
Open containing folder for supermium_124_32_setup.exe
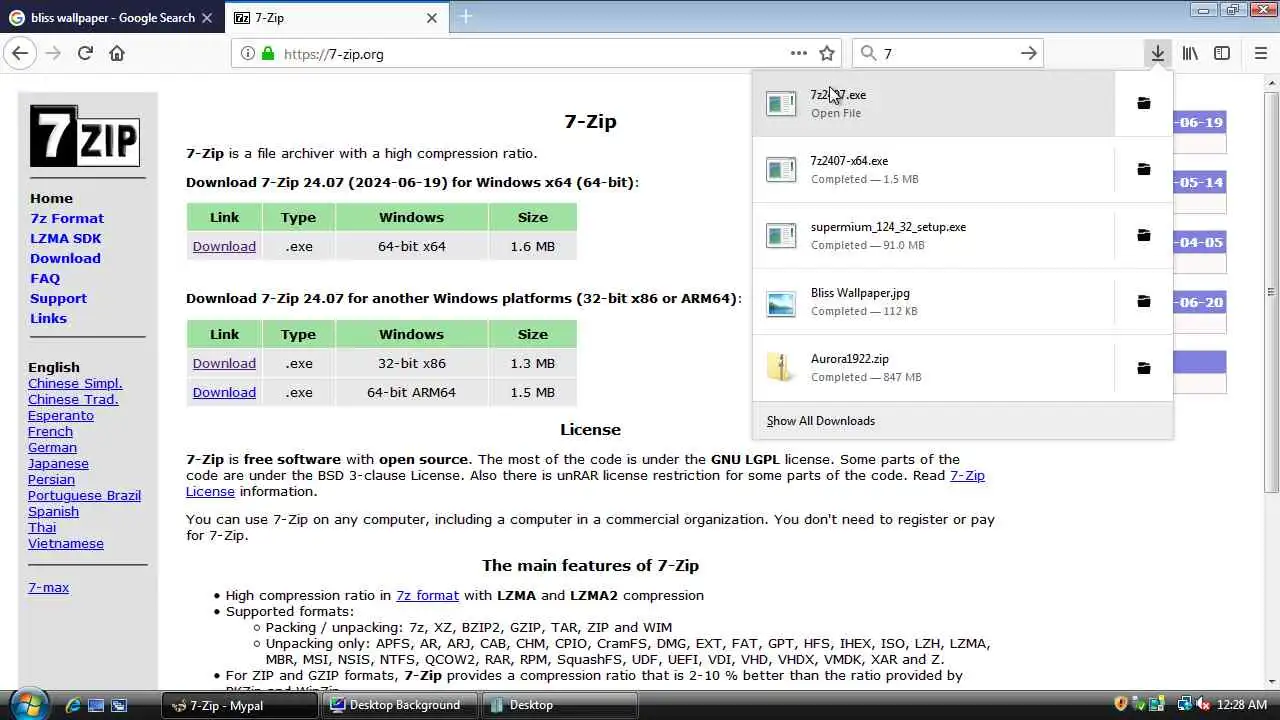1144,235
